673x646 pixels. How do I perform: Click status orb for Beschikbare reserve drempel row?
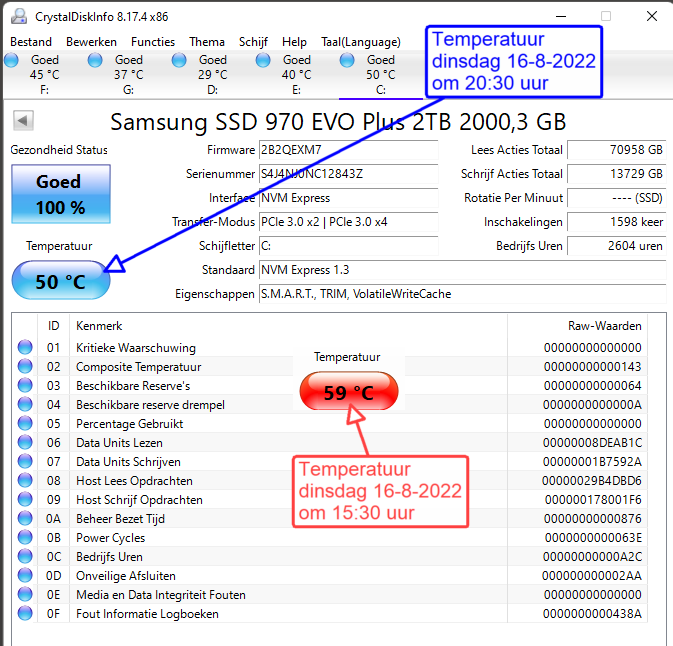pyautogui.click(x=25, y=404)
